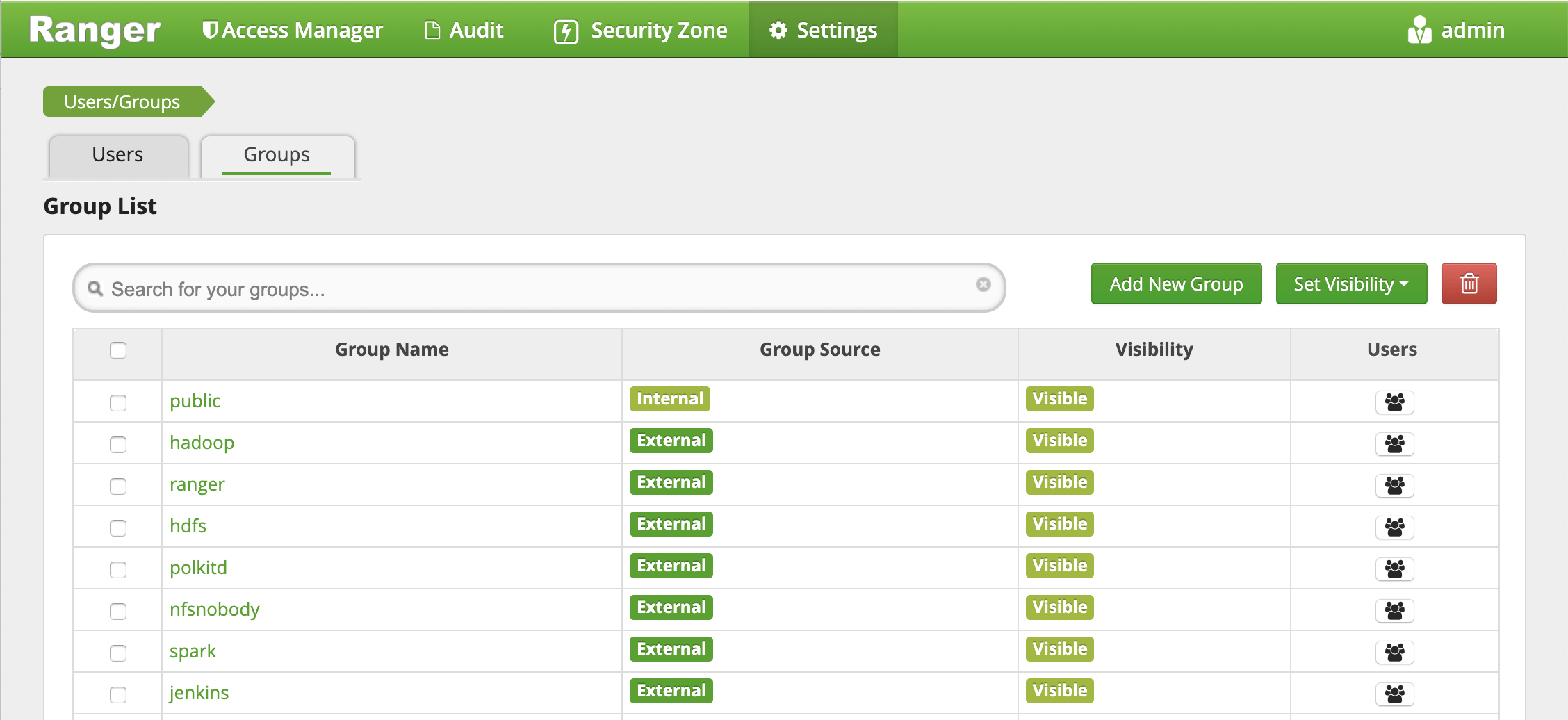This screenshot has height=720, width=1568.
Task: Select the Security Zone lightning icon
Action: (x=565, y=30)
